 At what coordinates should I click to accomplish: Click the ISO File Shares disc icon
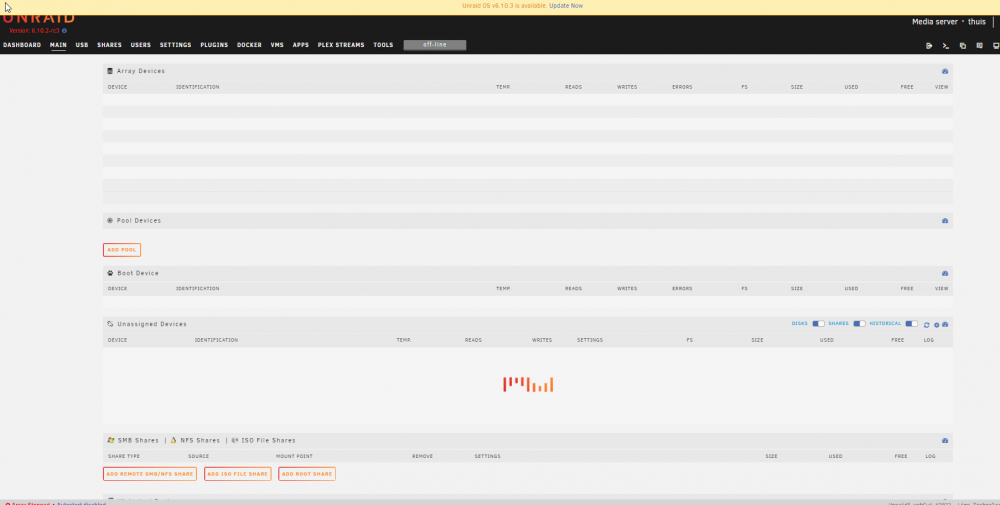[235, 440]
